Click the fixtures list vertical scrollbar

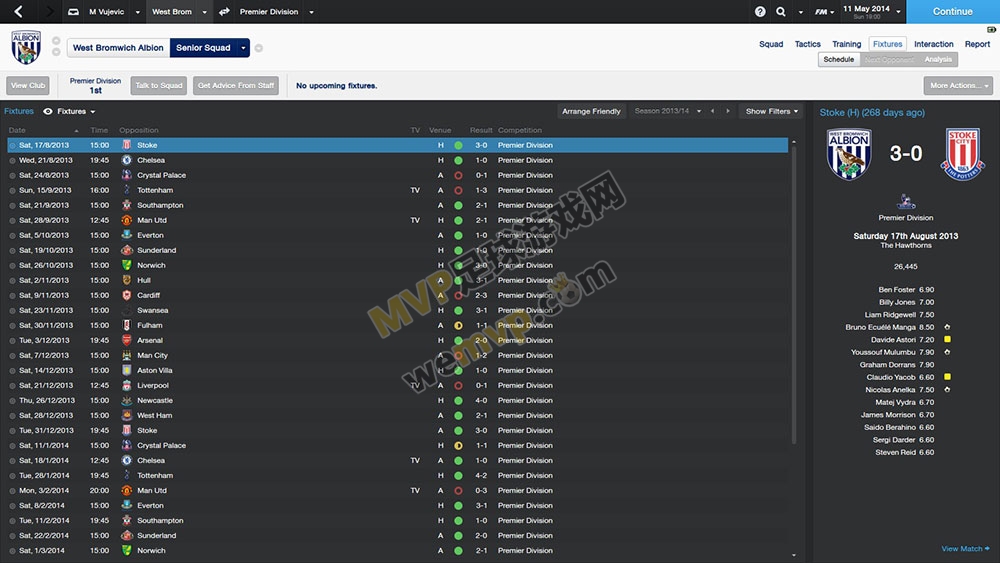point(794,293)
